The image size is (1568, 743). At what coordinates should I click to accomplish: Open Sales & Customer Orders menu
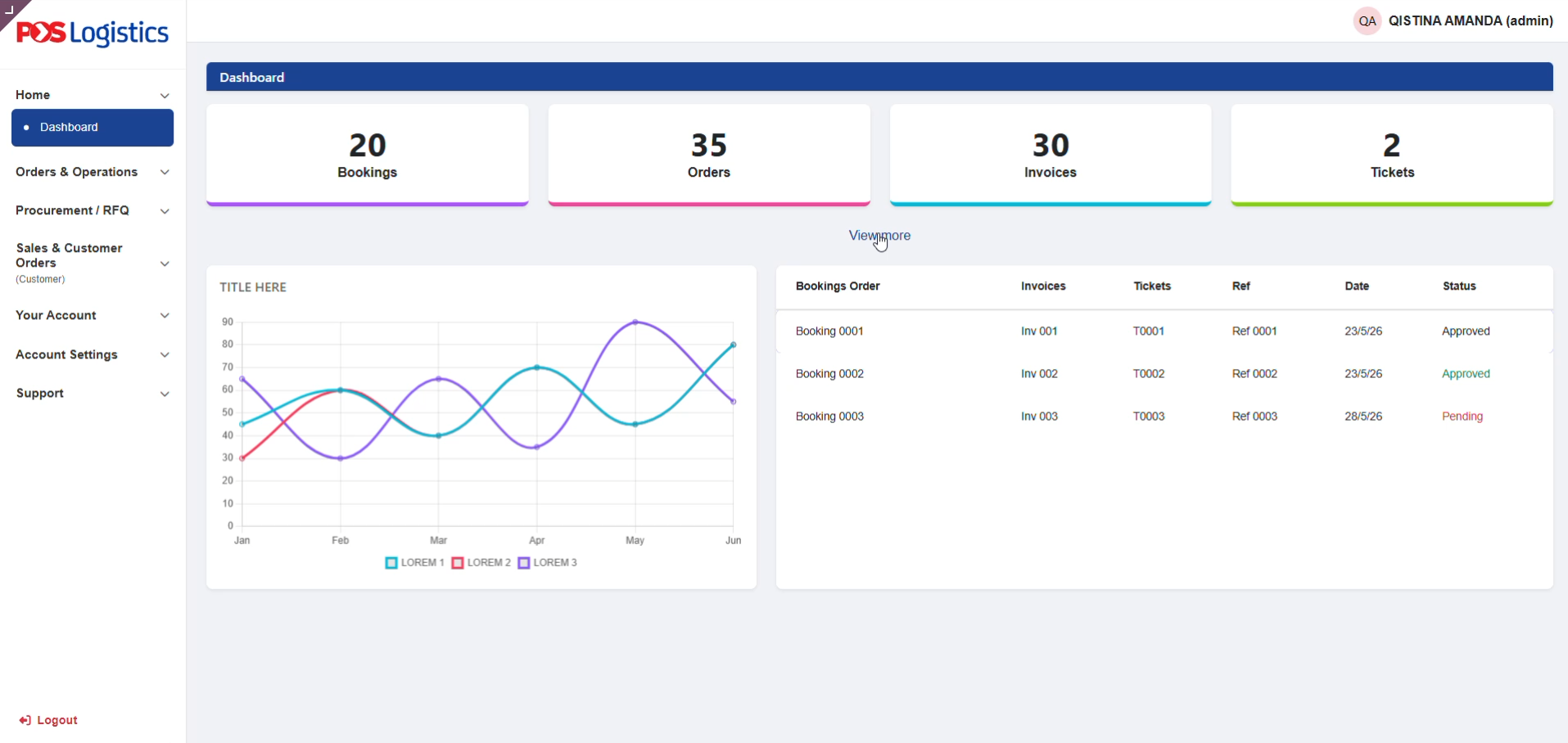click(x=69, y=255)
